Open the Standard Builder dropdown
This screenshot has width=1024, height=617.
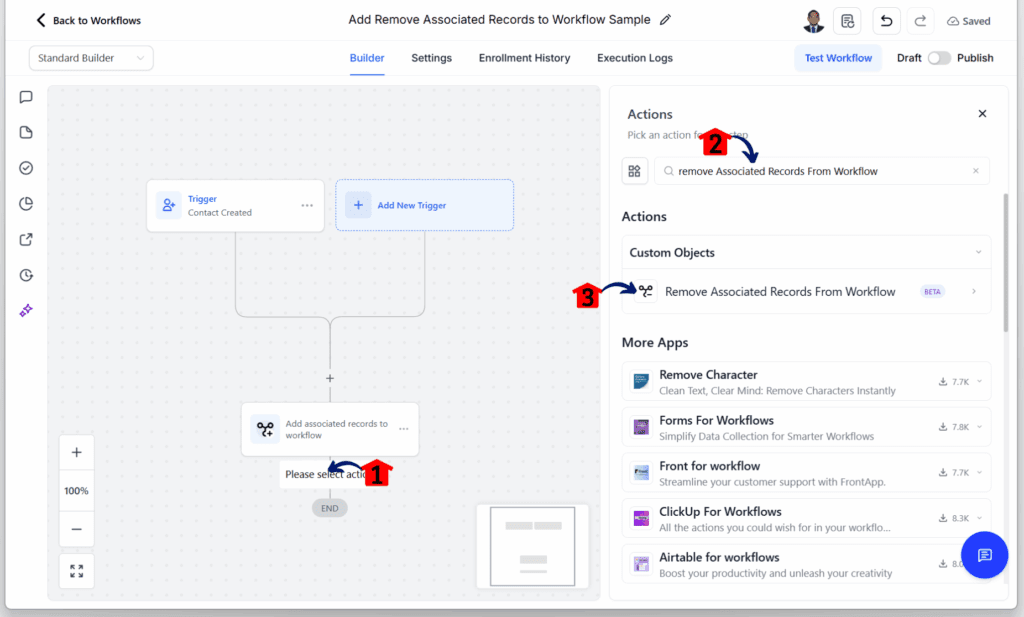click(x=90, y=58)
